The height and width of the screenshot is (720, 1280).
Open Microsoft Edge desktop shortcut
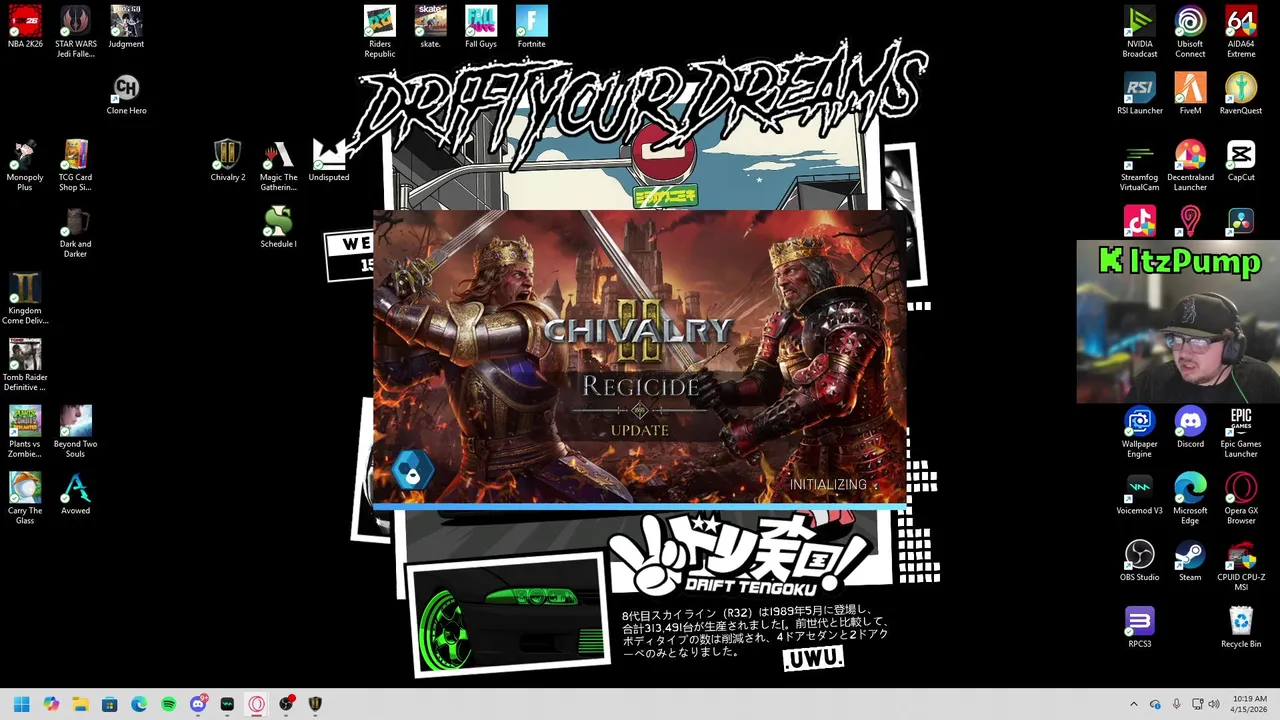click(x=1190, y=499)
